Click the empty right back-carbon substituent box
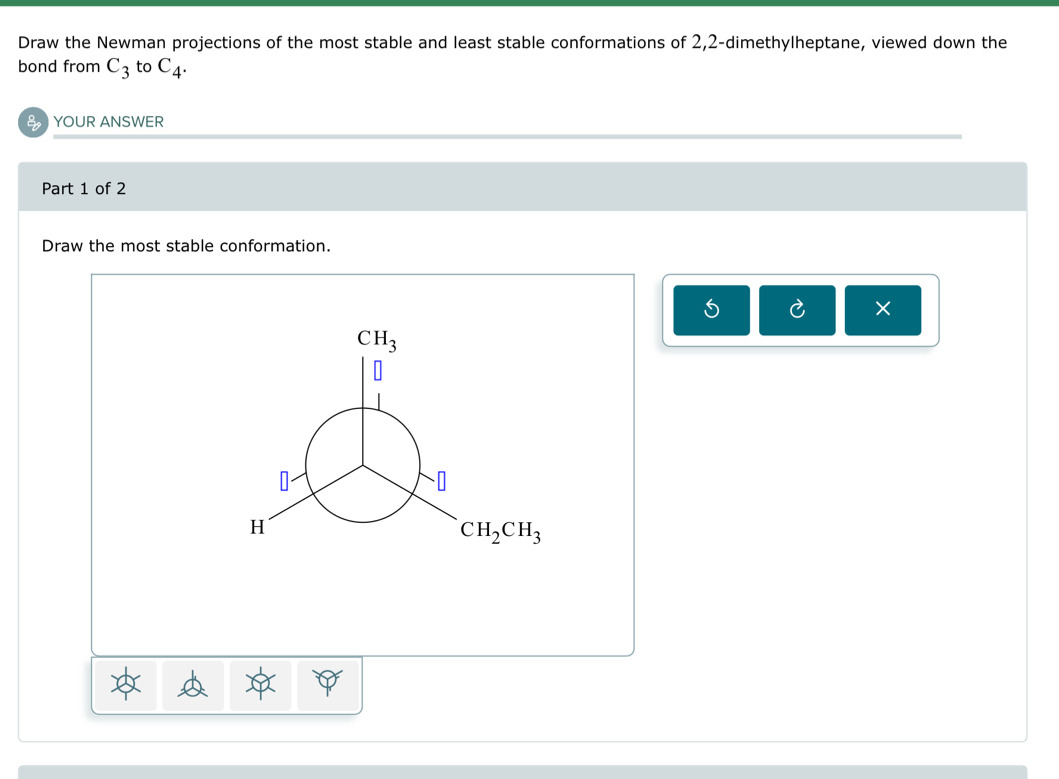This screenshot has width=1059, height=779. point(442,481)
